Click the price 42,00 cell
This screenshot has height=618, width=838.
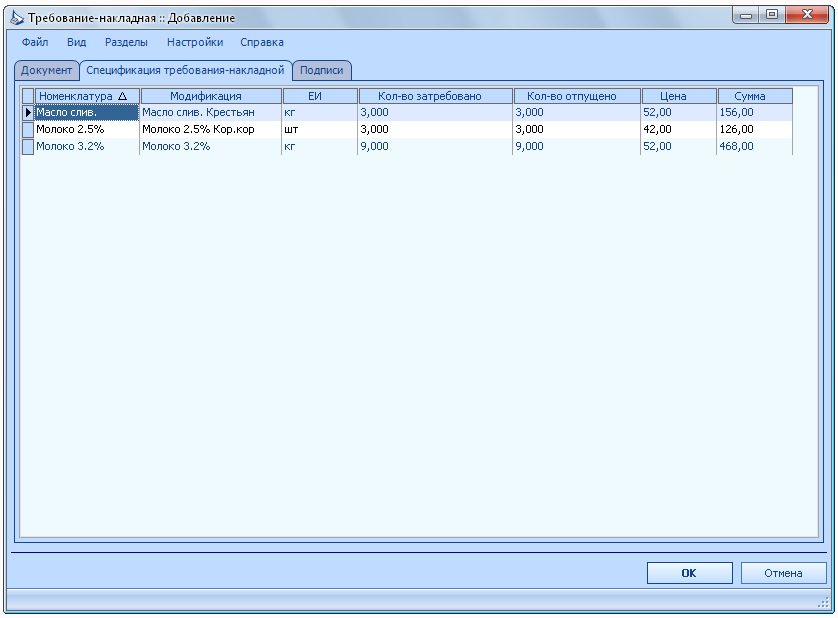679,129
